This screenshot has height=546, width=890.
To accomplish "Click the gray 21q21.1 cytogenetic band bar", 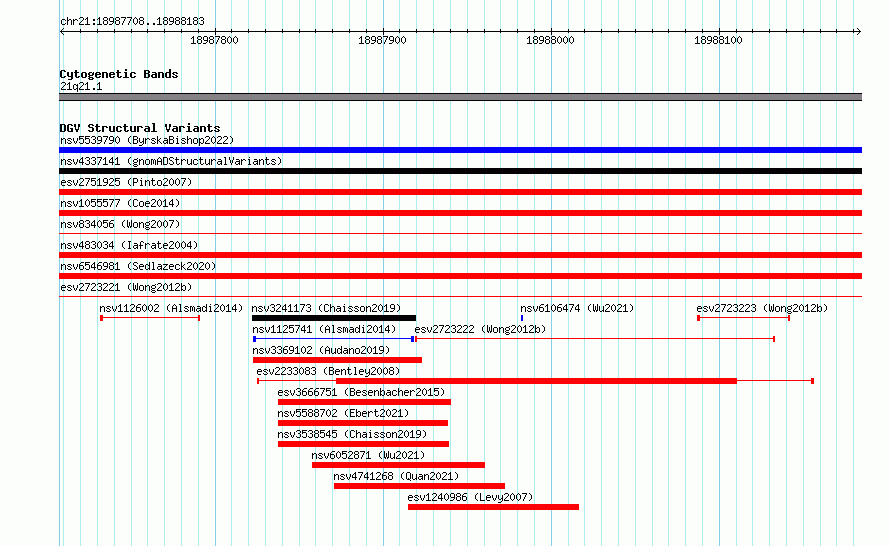I will (x=460, y=97).
